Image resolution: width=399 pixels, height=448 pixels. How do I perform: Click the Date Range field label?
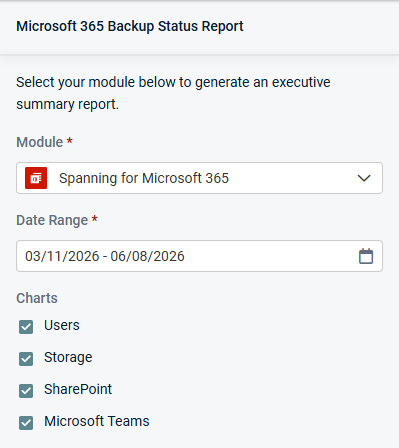click(x=52, y=220)
